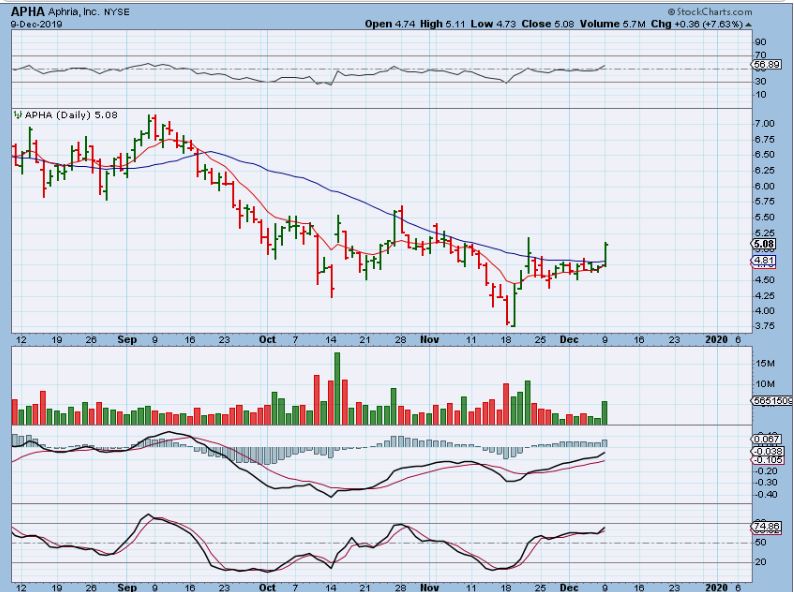The height and width of the screenshot is (592, 794).
Task: Click the 15M volume axis label
Action: tap(765, 363)
